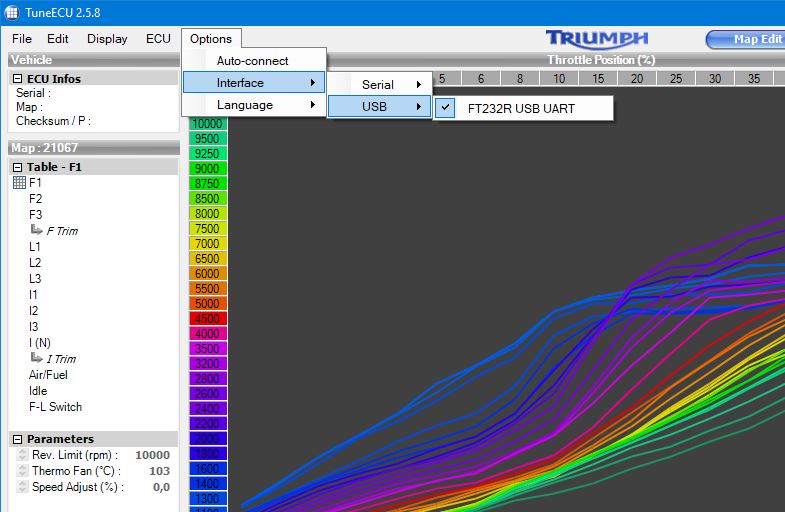Viewport: 785px width, 512px height.
Task: Click the F1 table grid icon
Action: coord(19,183)
